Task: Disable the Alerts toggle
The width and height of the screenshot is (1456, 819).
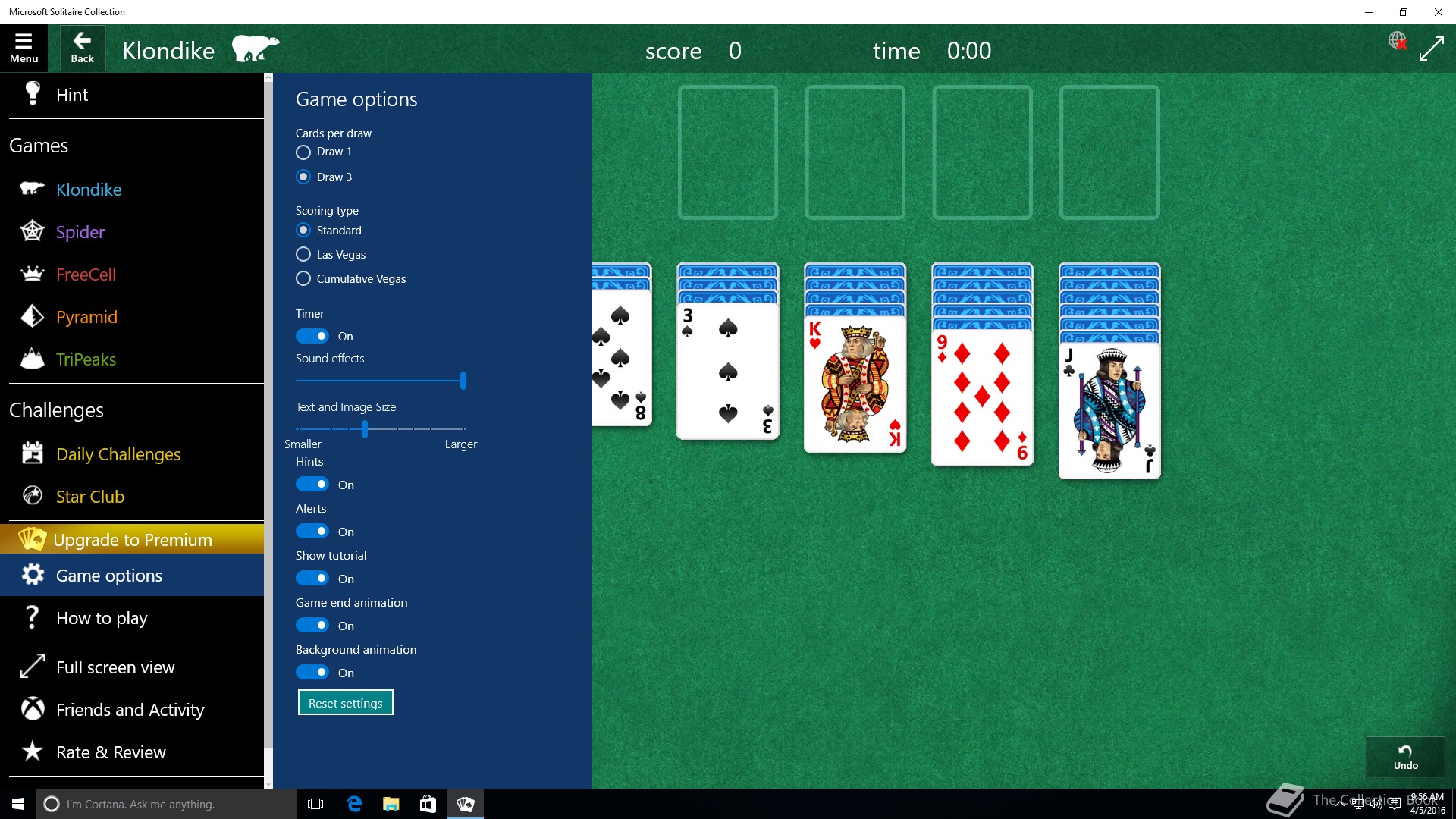Action: click(x=312, y=531)
